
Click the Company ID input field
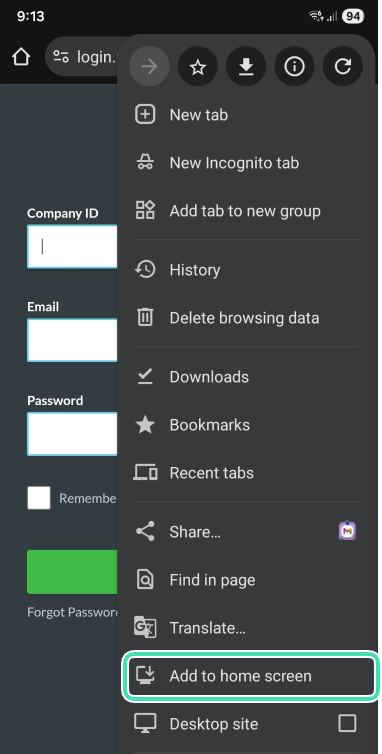[x=72, y=246]
